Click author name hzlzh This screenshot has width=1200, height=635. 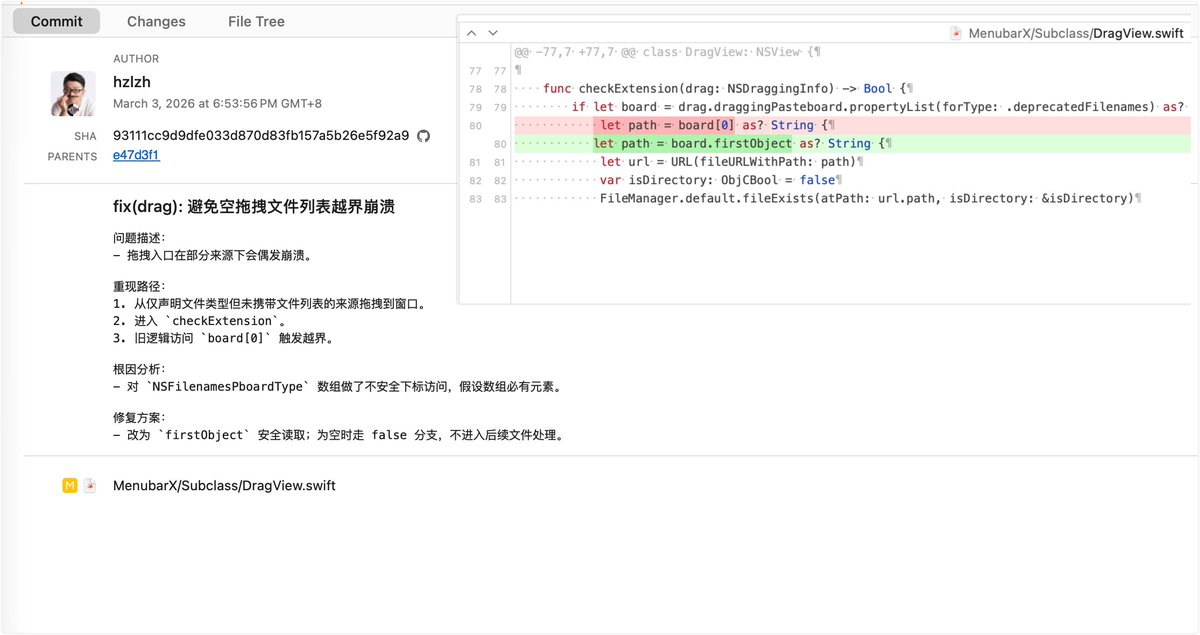point(132,82)
